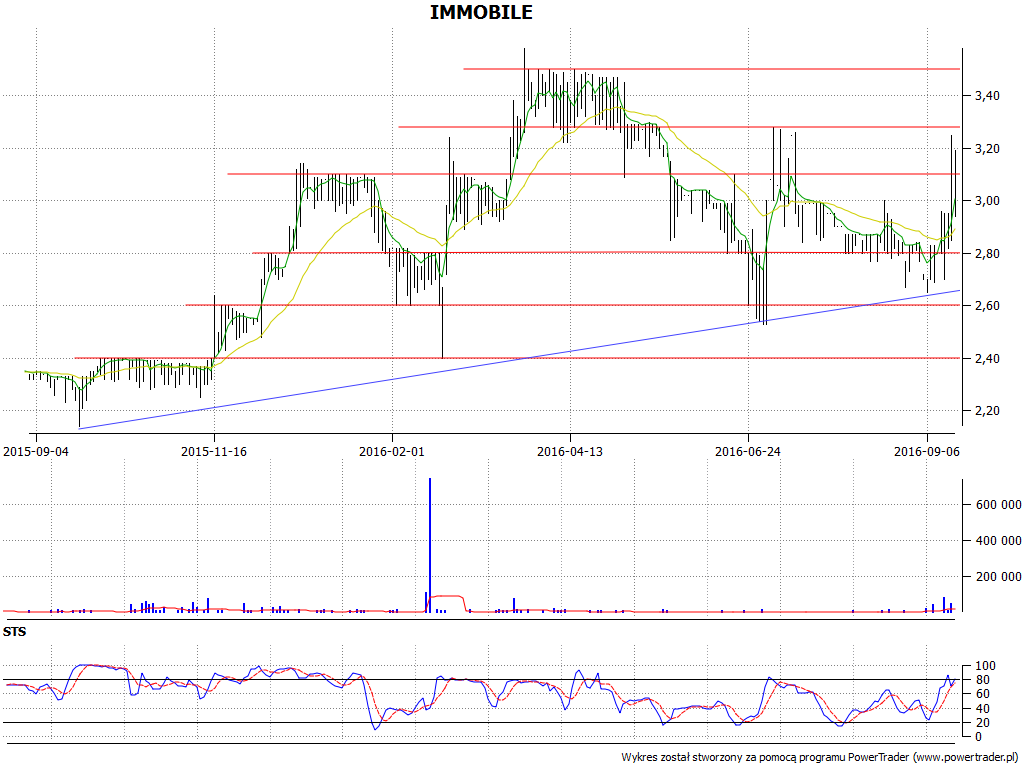Click the 2,80 price axis label
The height and width of the screenshot is (768, 1024).
987,253
